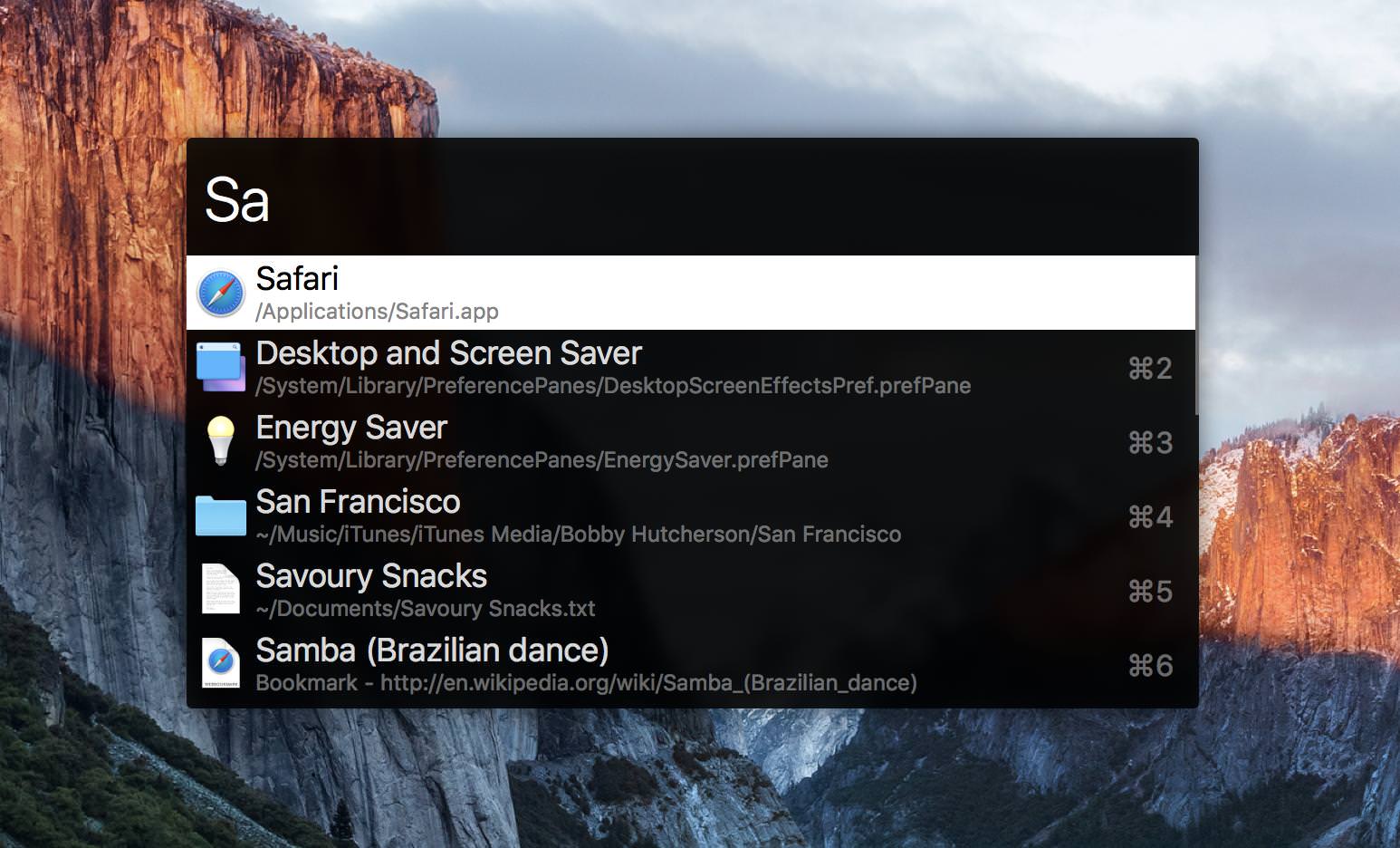Screen dimensions: 1400x848
Task: Choose the Energy Saver result title
Action: [351, 428]
